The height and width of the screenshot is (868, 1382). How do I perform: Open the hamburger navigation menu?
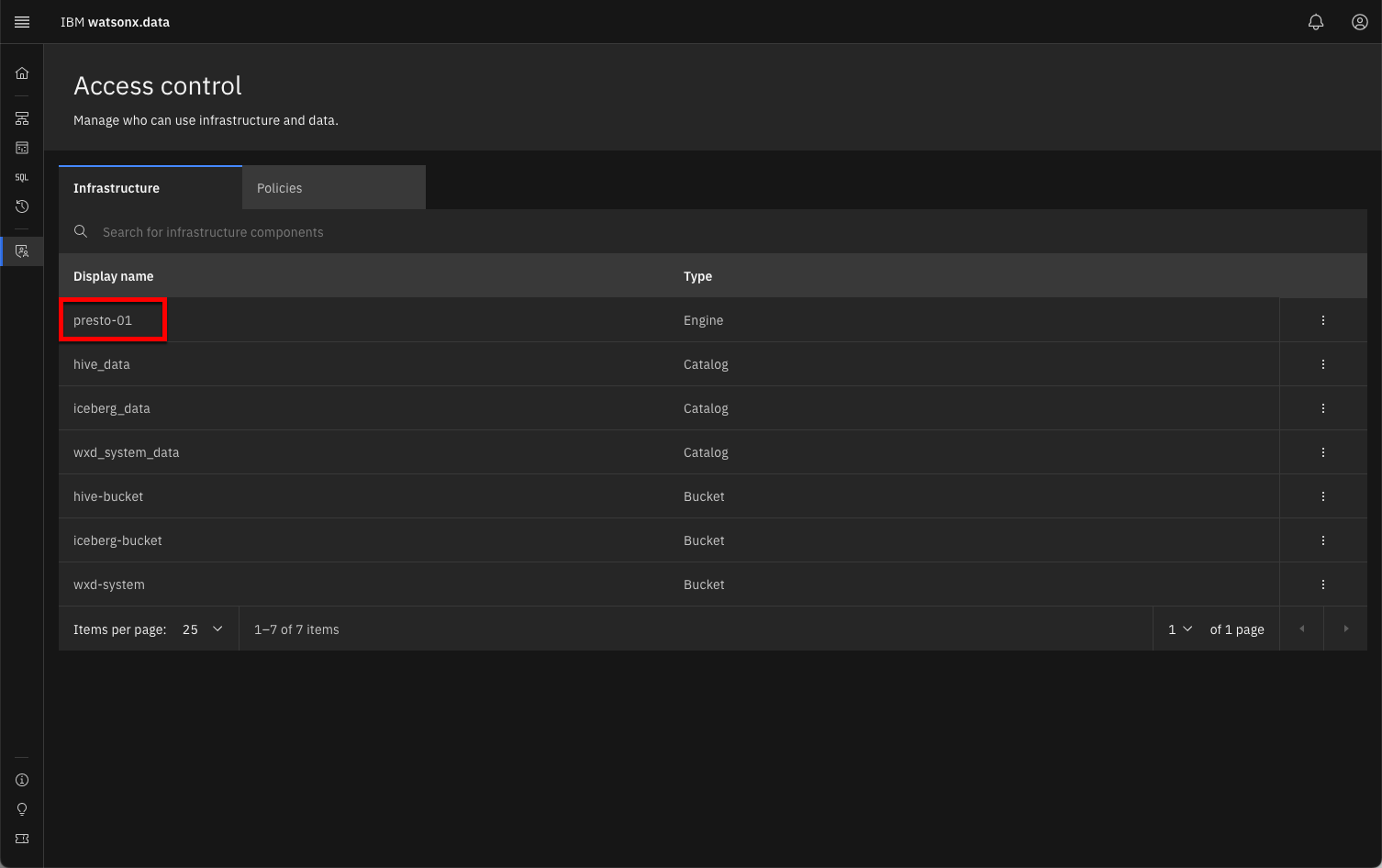pos(22,22)
